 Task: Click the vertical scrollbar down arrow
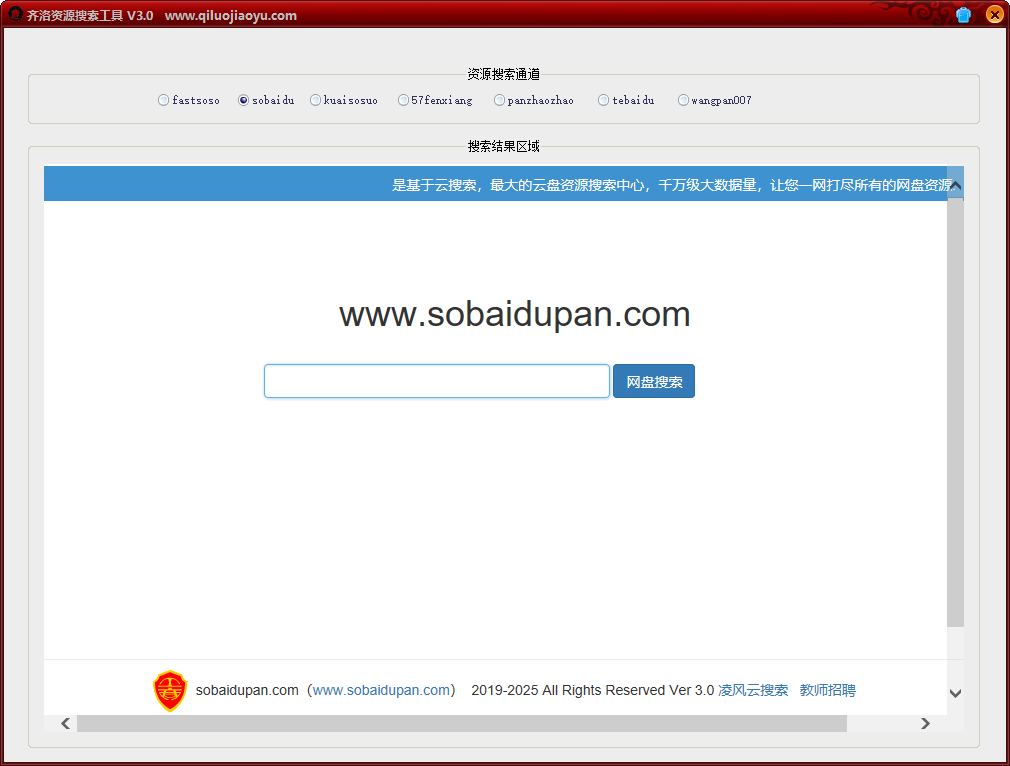956,693
